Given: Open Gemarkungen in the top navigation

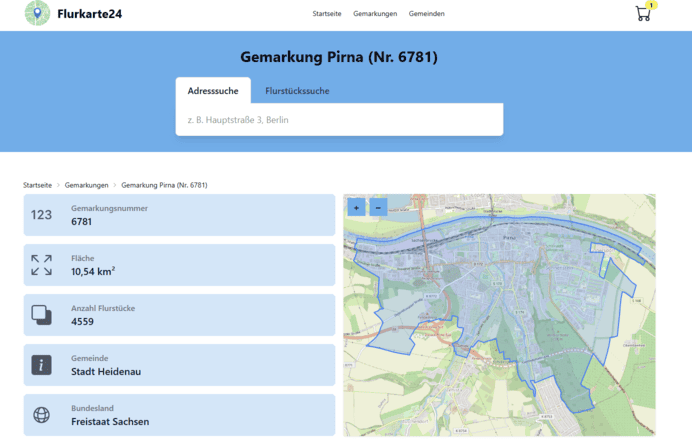Looking at the screenshot, I should tap(375, 14).
